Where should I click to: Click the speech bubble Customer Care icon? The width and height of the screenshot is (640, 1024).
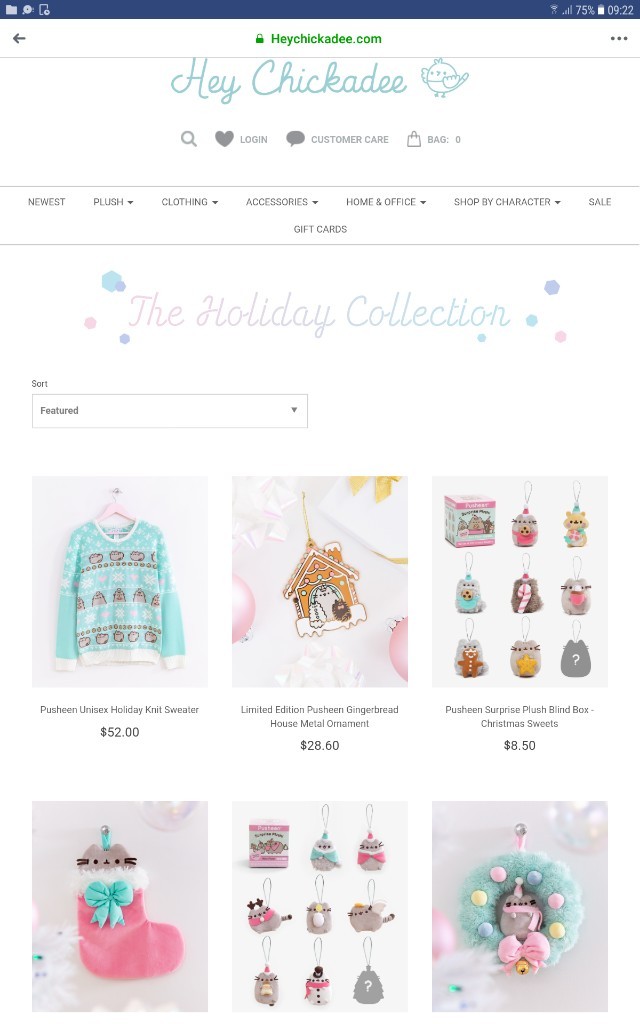295,138
